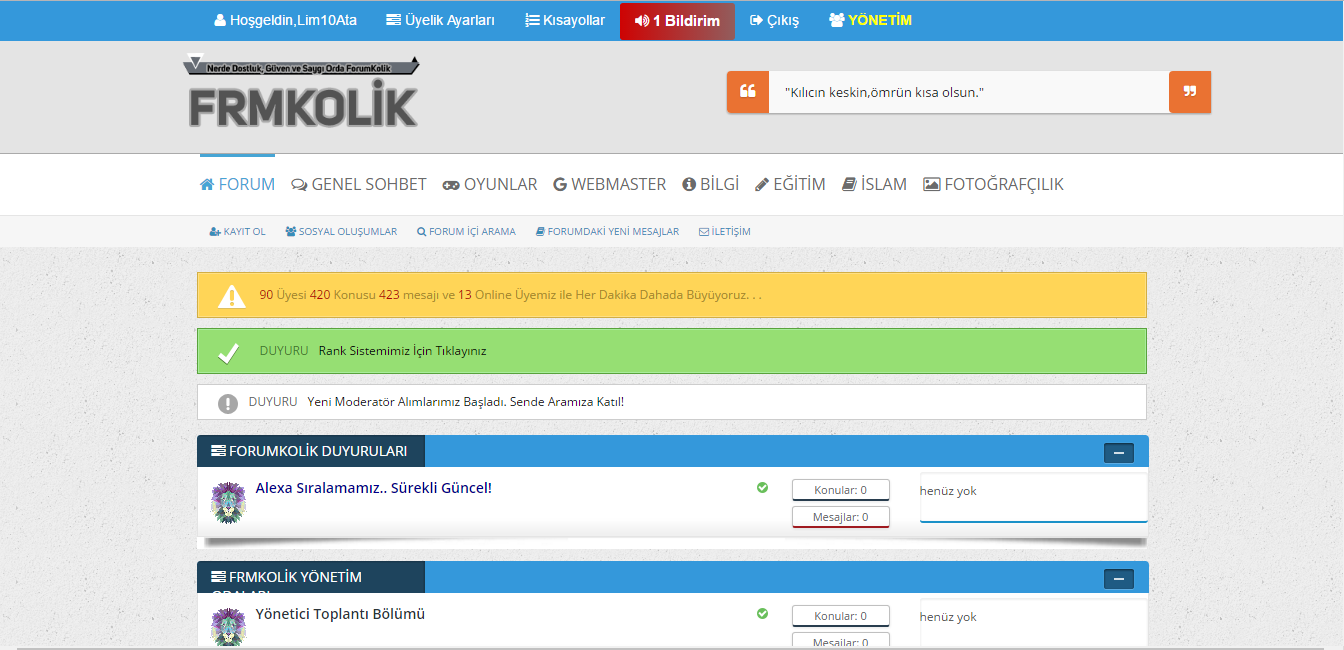Click Mesajlar: 0 under Alexa Sıralamamız
Viewport: 1344px width, 650px height.
click(x=841, y=517)
